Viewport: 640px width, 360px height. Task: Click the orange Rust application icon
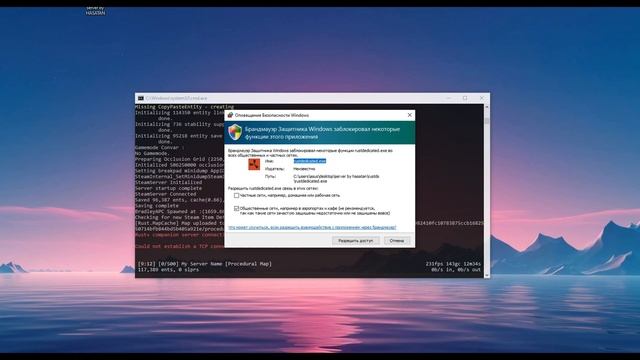(x=254, y=164)
